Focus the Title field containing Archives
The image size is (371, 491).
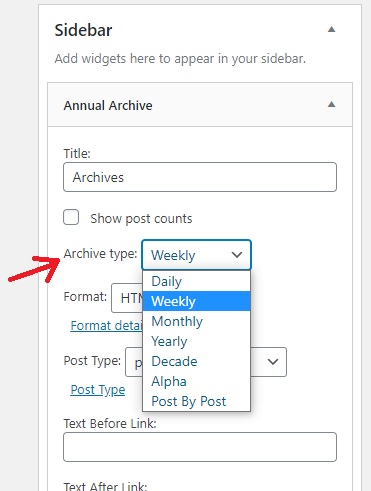point(200,177)
